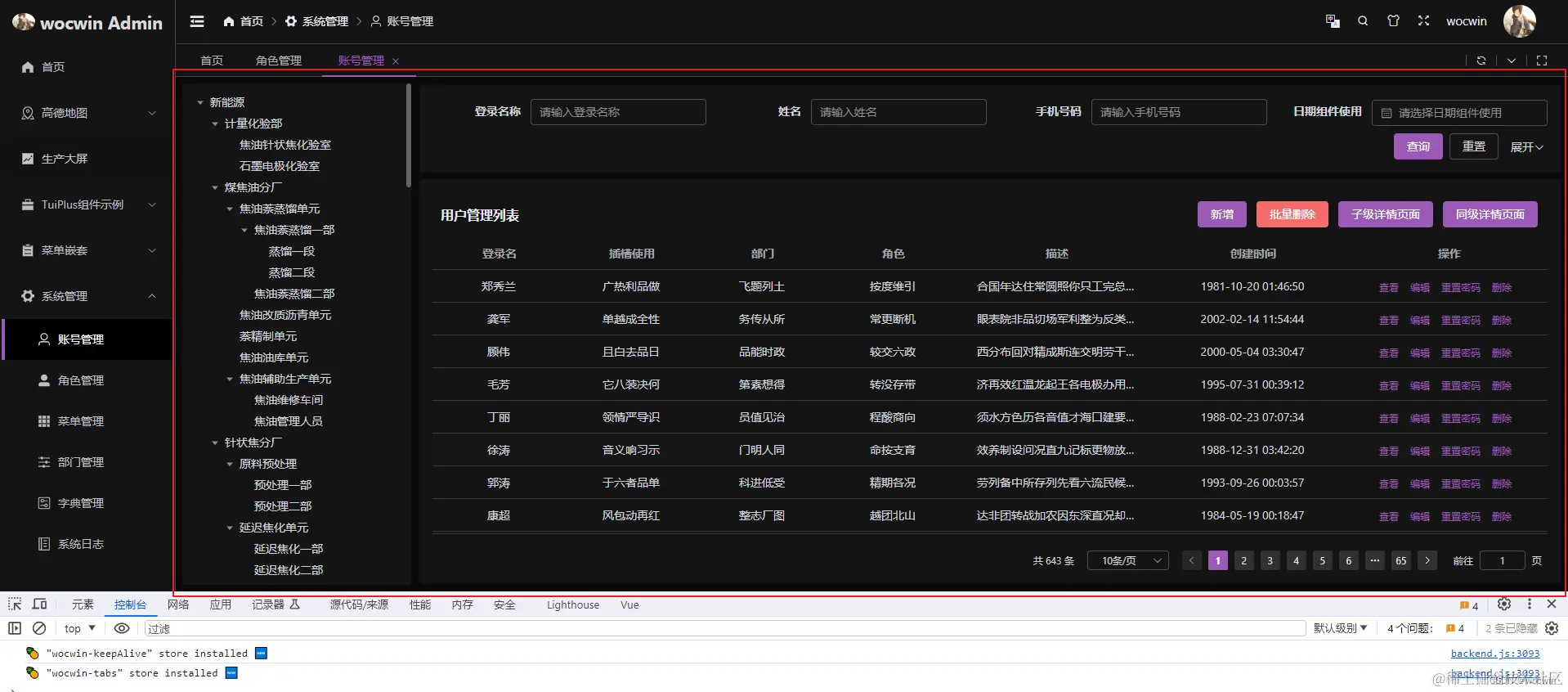Click 查看 for user 郑秀兰
This screenshot has width=1568, height=692.
pos(1389,288)
